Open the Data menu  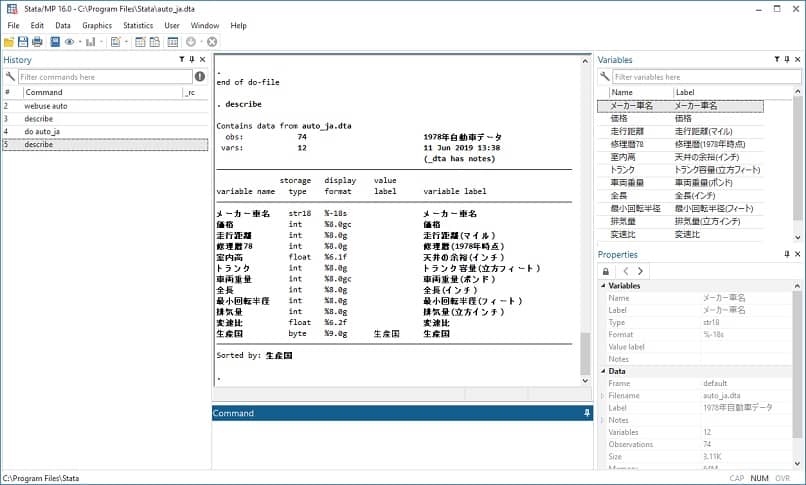[x=63, y=25]
